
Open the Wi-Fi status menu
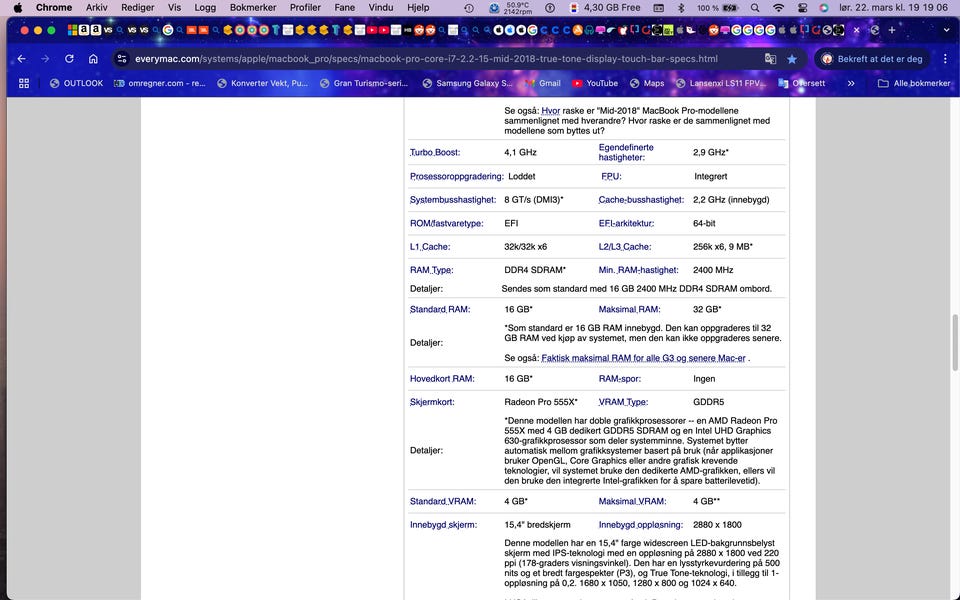(x=778, y=8)
